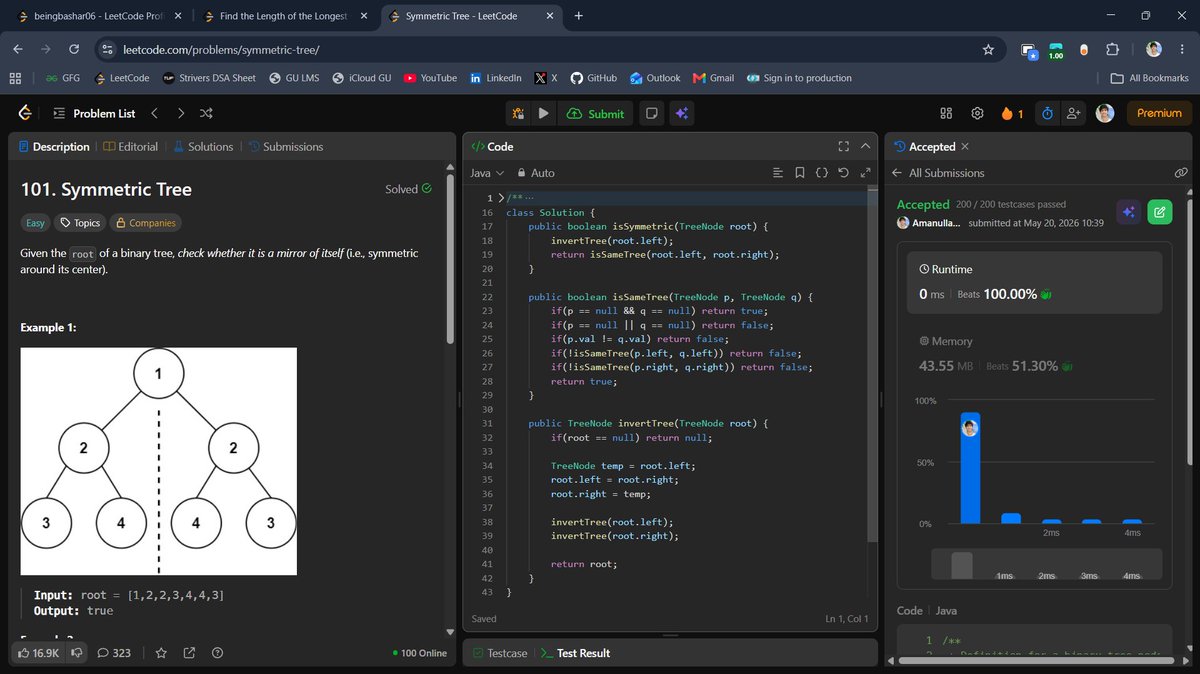This screenshot has height=674, width=1200.
Task: Click the purple analyze sparkle button in results
Action: (1128, 211)
